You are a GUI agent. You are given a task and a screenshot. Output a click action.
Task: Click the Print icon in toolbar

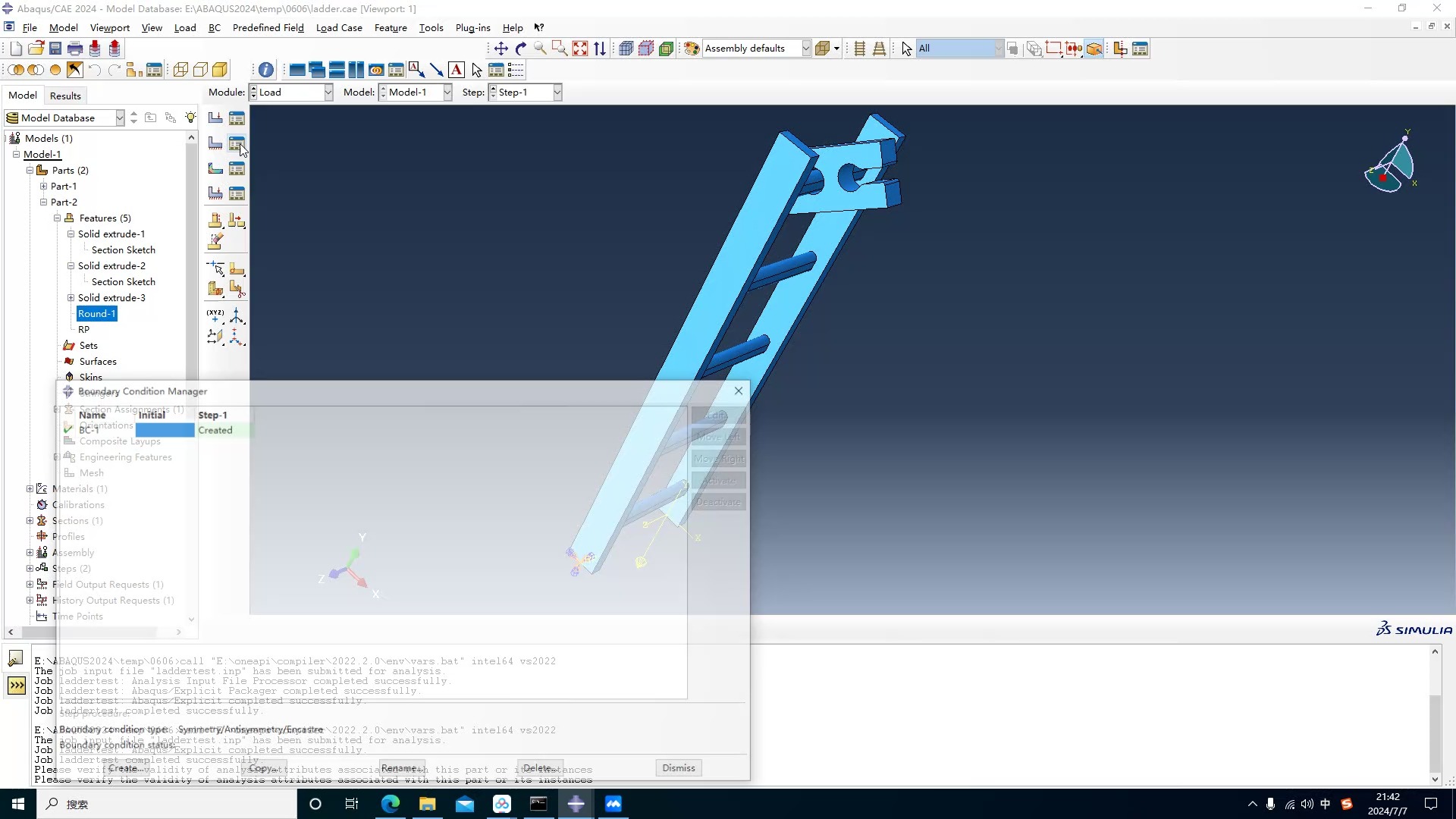(x=75, y=49)
